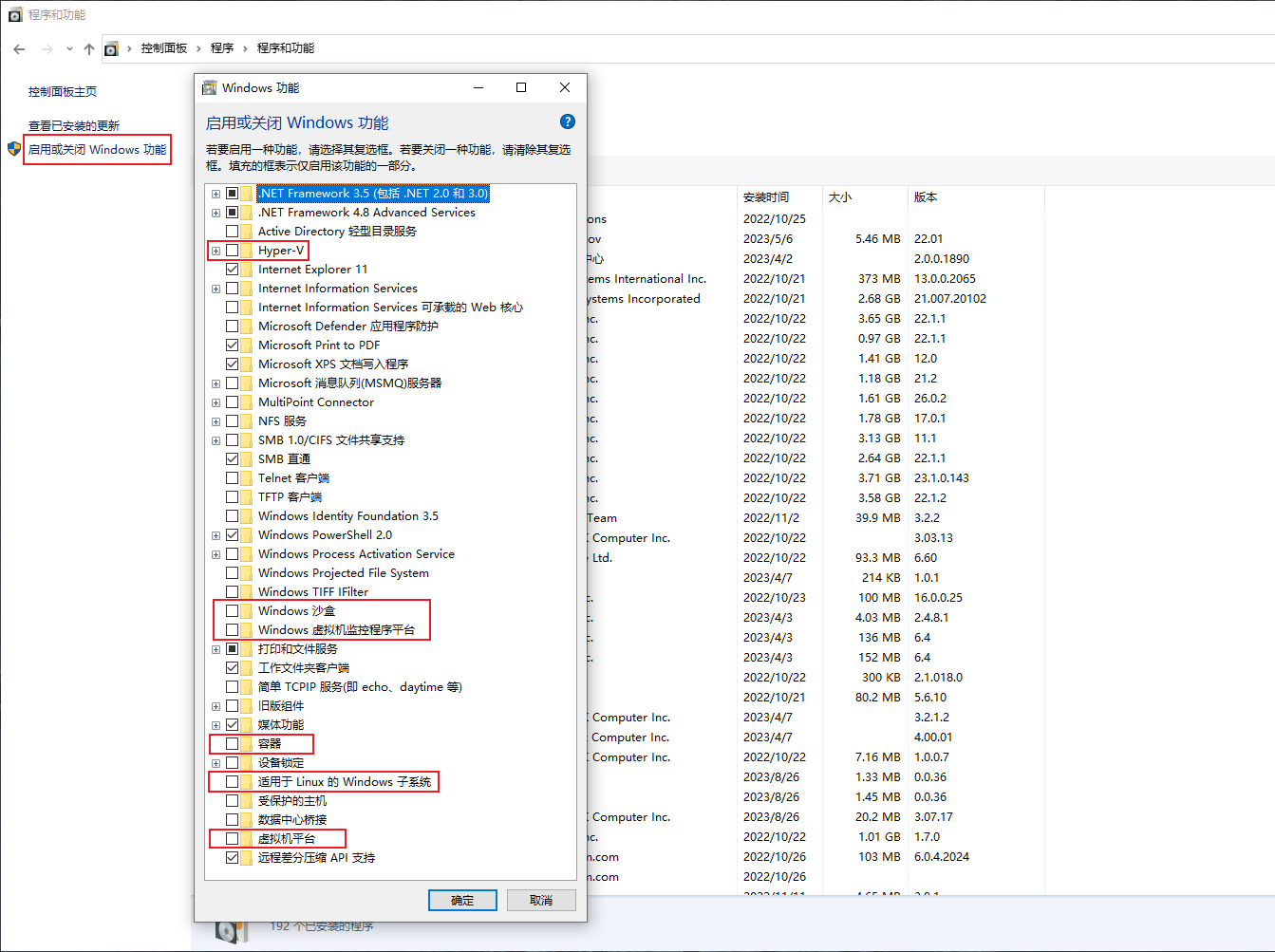This screenshot has width=1275, height=952.
Task: Uncheck Internet Explorer 11 checkbox
Action: [232, 270]
